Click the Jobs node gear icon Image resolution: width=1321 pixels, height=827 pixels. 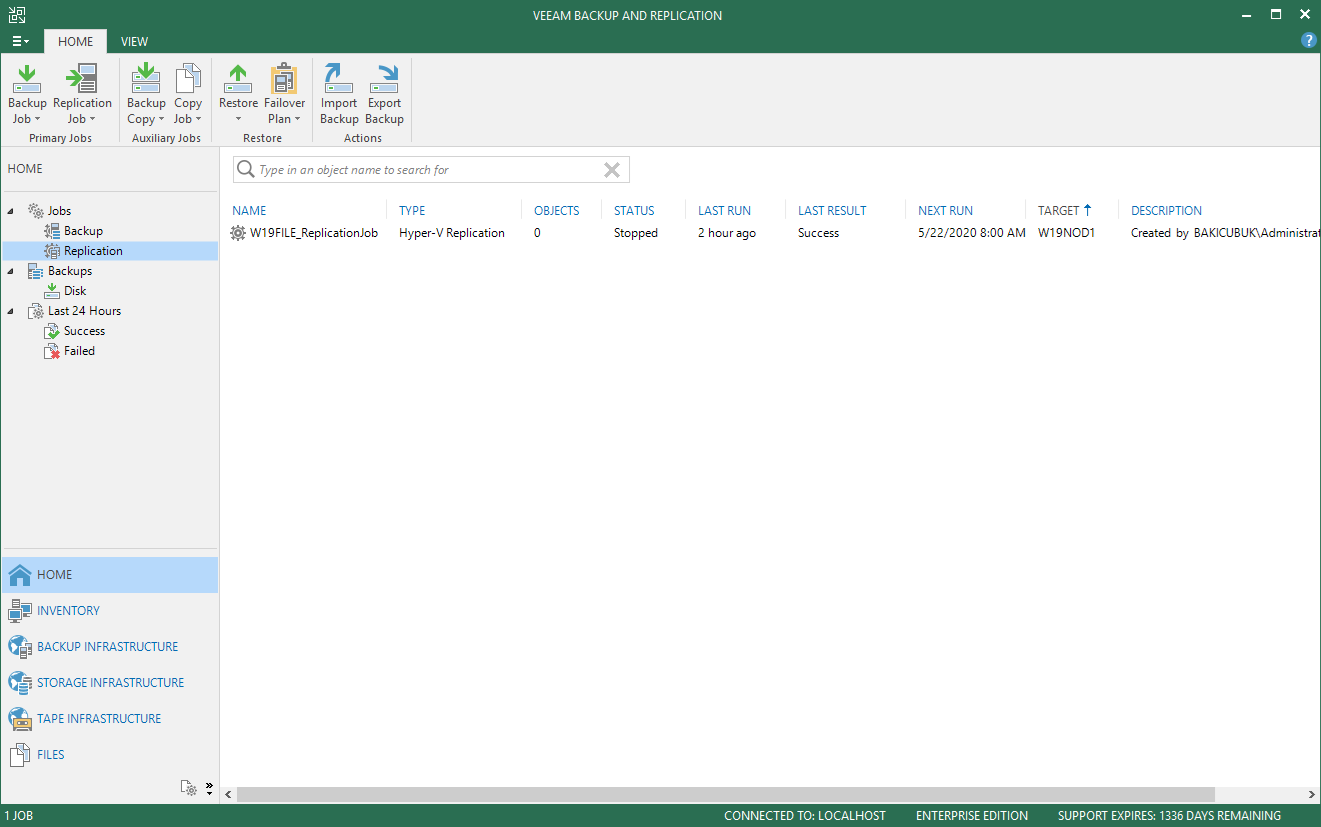(36, 211)
